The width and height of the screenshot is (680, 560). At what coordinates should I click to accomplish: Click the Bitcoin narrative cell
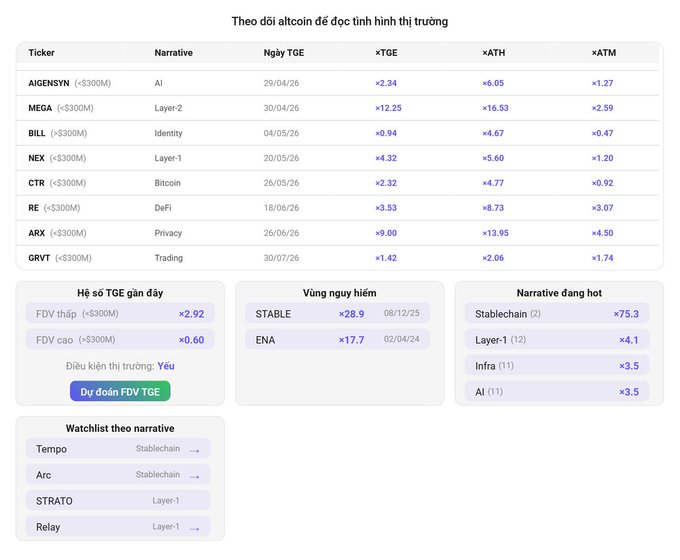(167, 183)
